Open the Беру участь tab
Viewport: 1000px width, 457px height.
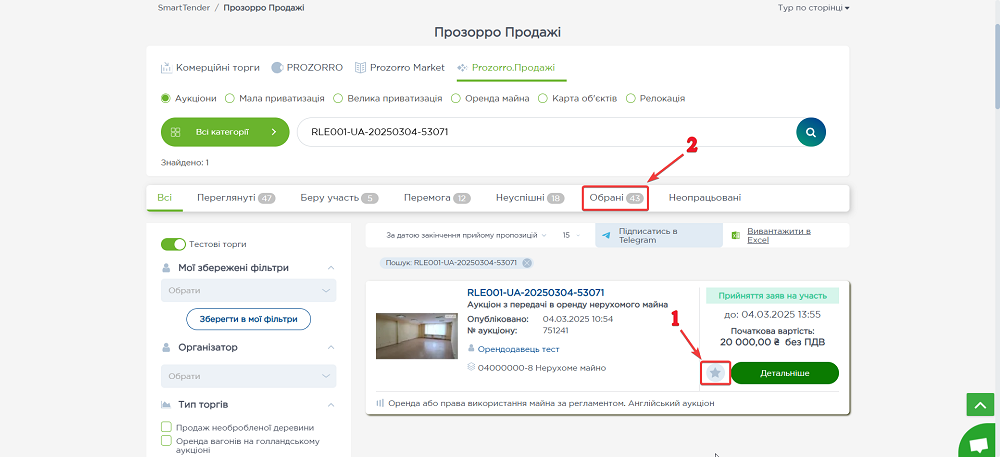point(338,198)
